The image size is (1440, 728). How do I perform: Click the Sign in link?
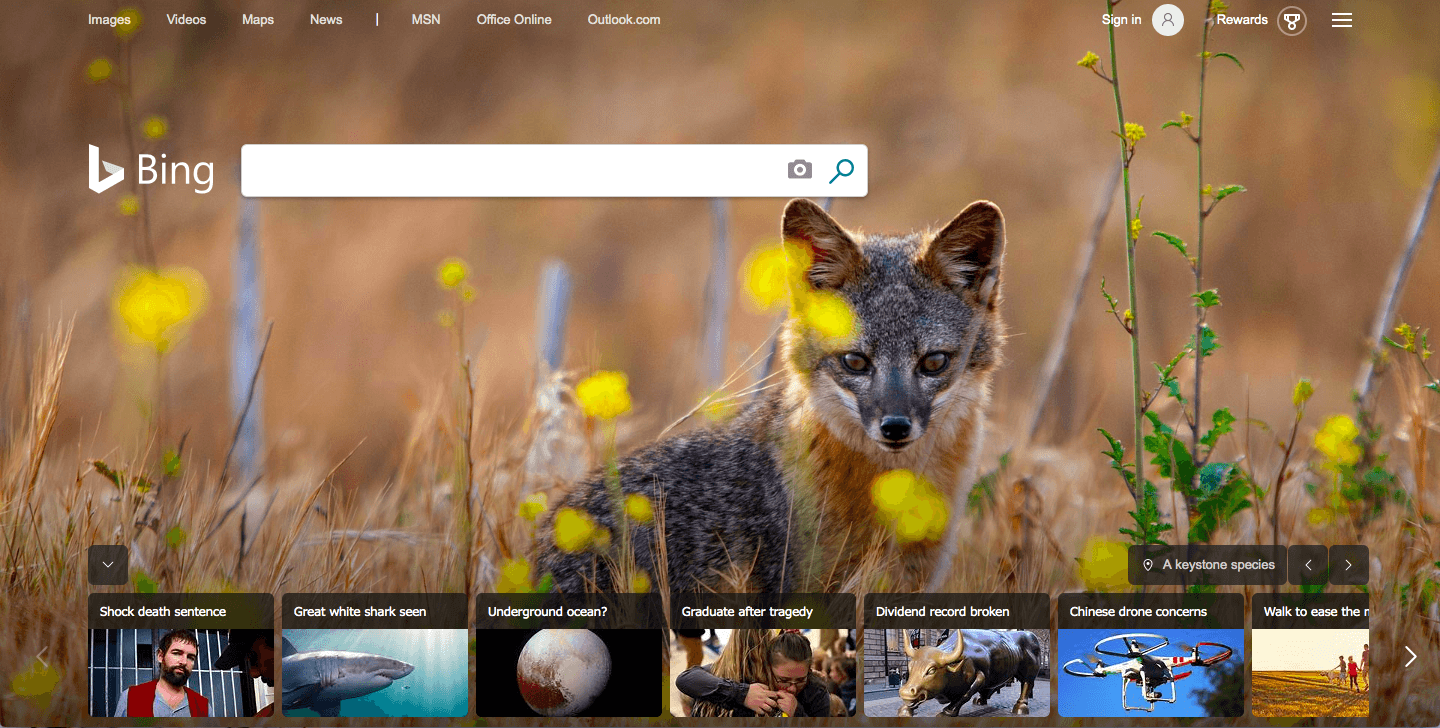tap(1121, 20)
